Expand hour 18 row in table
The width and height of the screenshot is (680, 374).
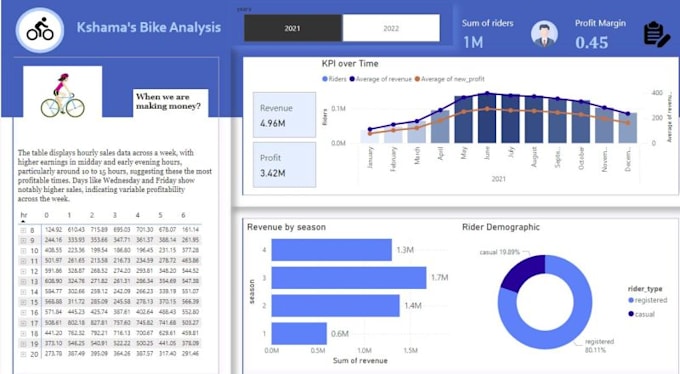23,334
